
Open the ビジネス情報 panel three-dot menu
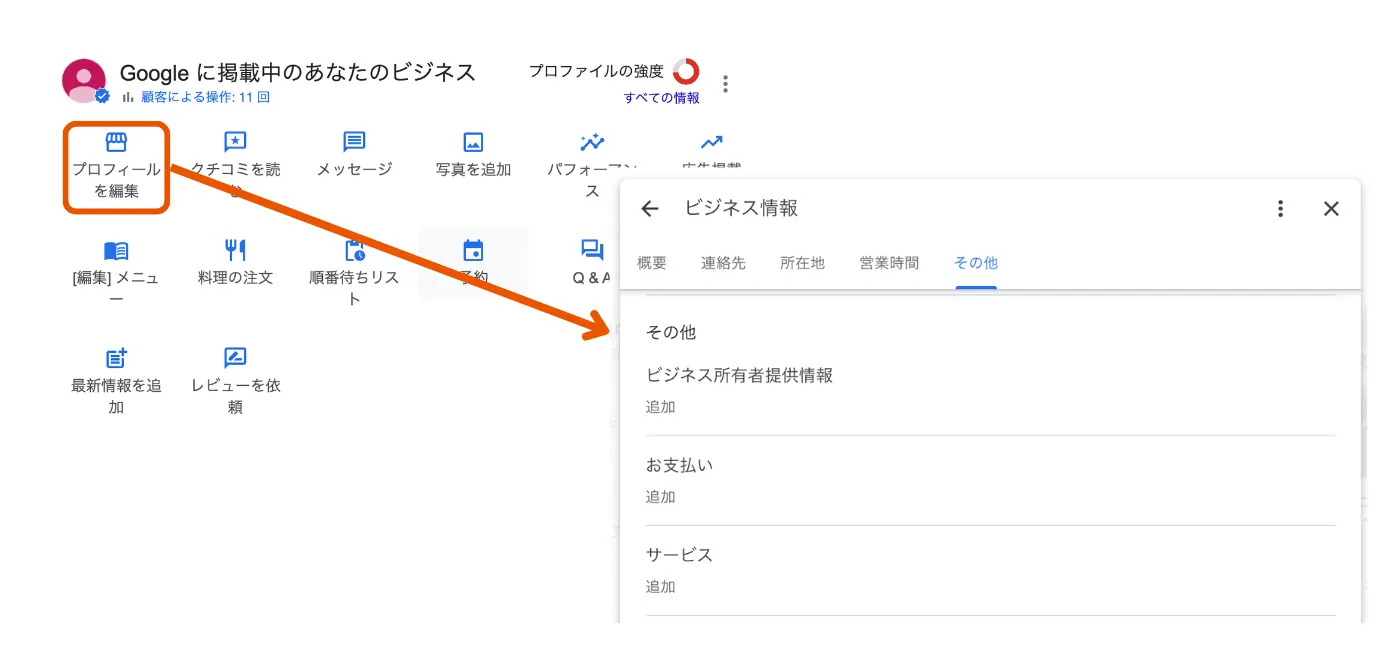click(x=1280, y=208)
